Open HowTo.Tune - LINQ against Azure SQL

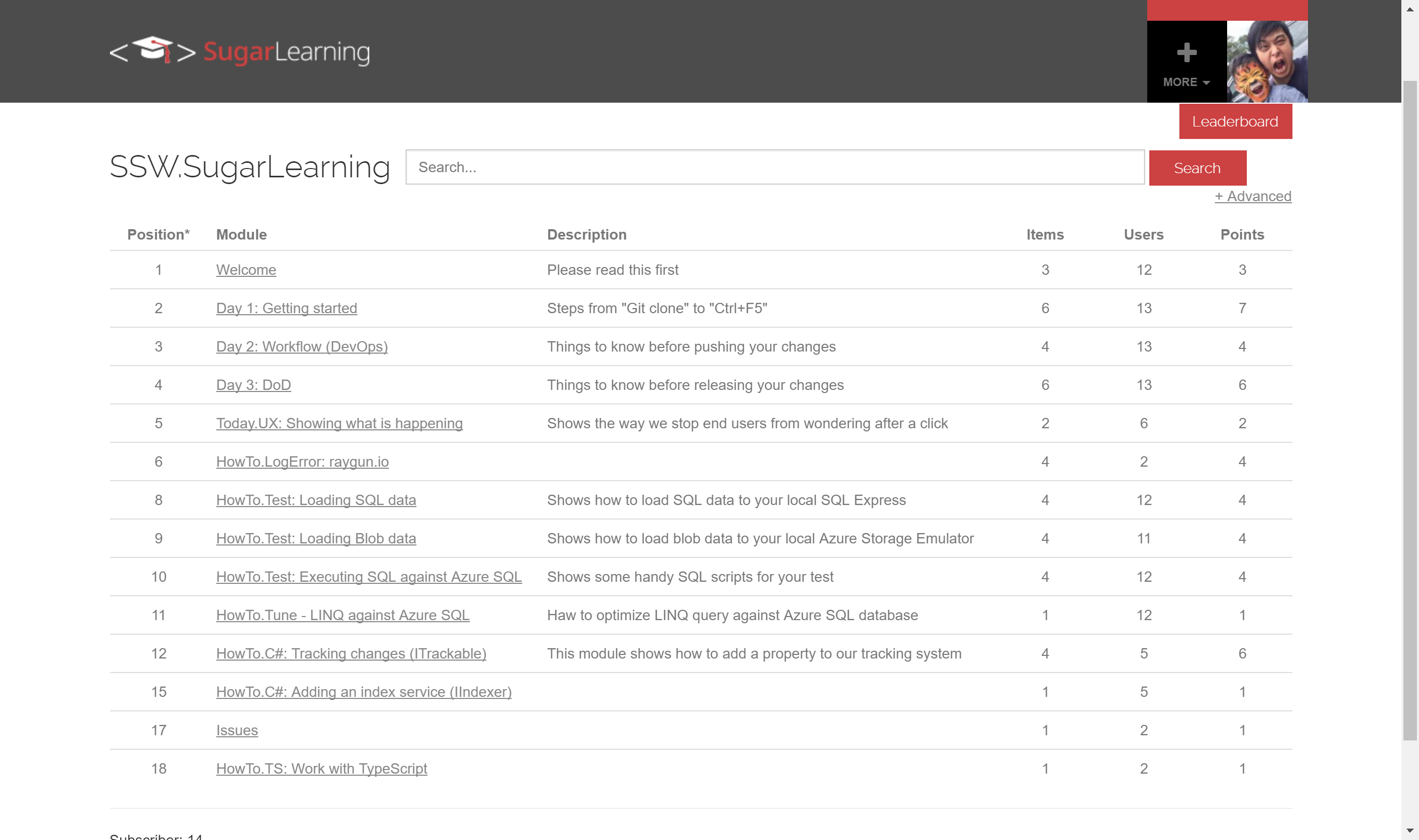342,615
